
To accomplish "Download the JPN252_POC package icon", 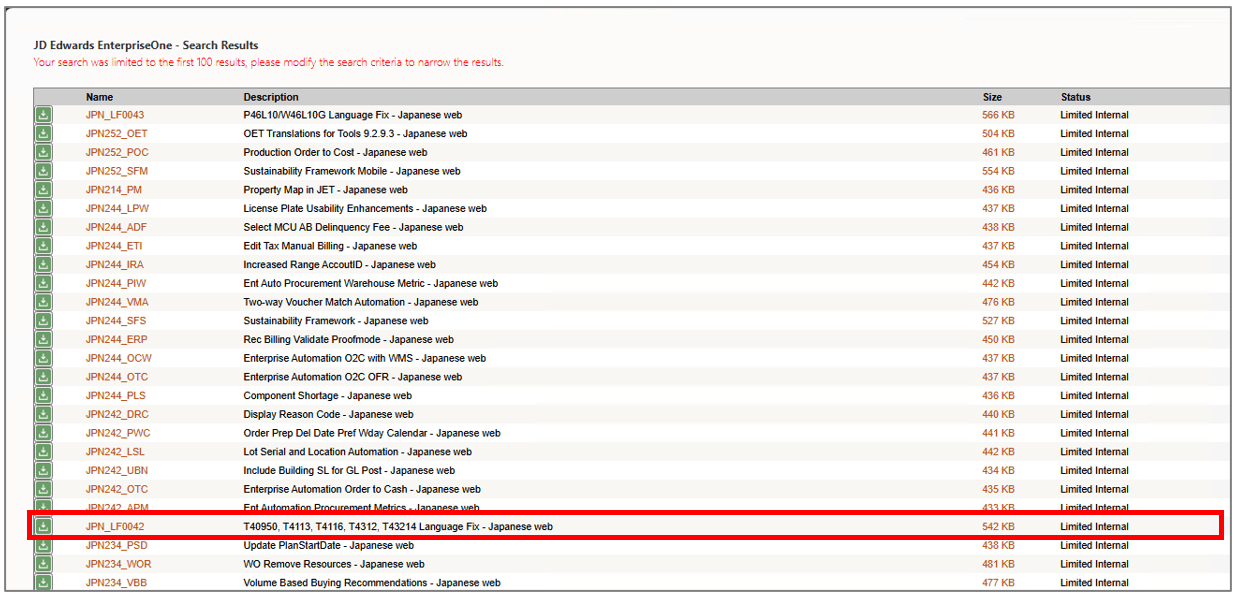I will click(x=43, y=152).
